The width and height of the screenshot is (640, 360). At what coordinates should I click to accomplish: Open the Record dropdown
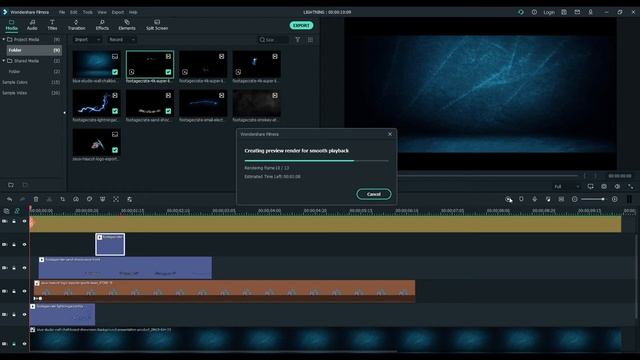click(x=122, y=40)
